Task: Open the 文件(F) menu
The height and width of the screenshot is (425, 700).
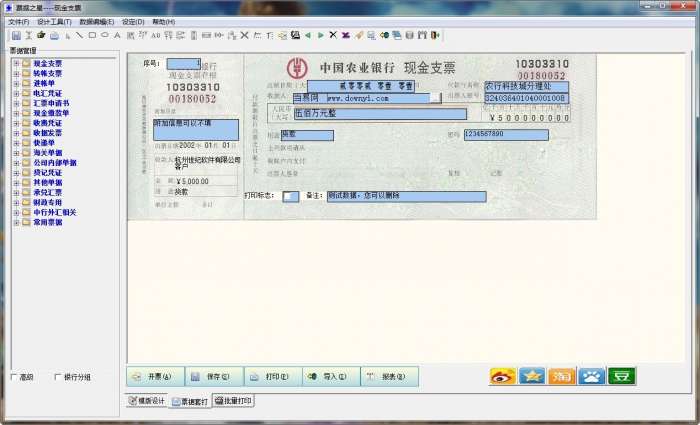Action: coord(18,22)
